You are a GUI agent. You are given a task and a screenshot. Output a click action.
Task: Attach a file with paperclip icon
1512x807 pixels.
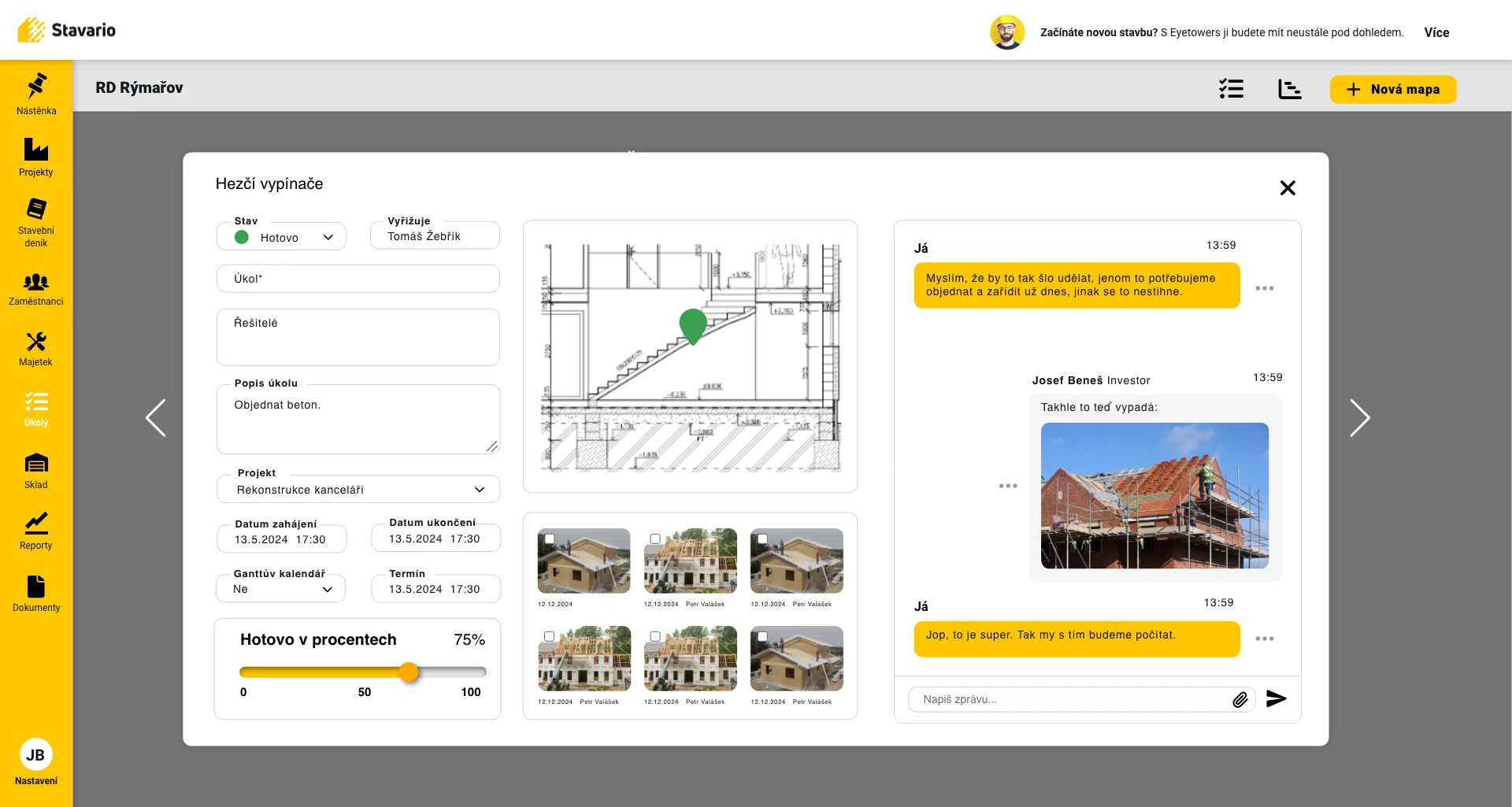[x=1240, y=699]
